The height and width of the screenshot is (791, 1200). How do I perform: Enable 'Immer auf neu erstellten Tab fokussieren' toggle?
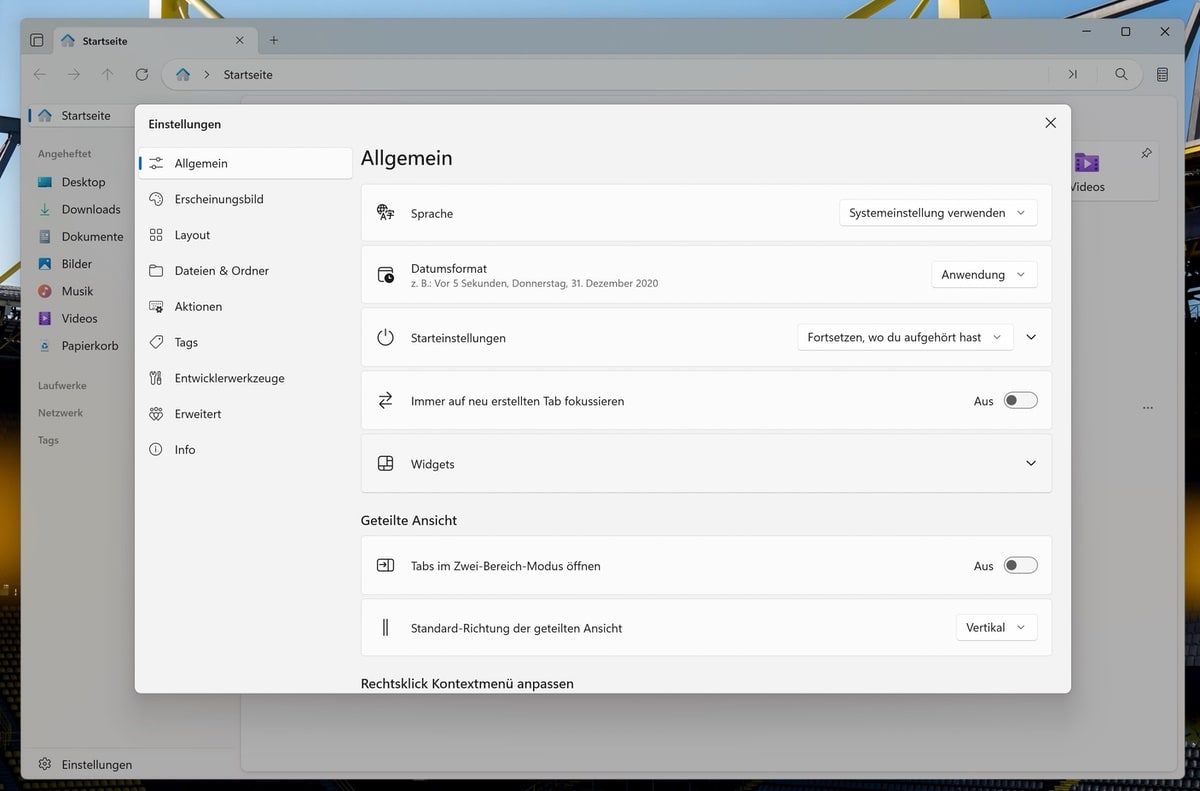click(x=1020, y=401)
